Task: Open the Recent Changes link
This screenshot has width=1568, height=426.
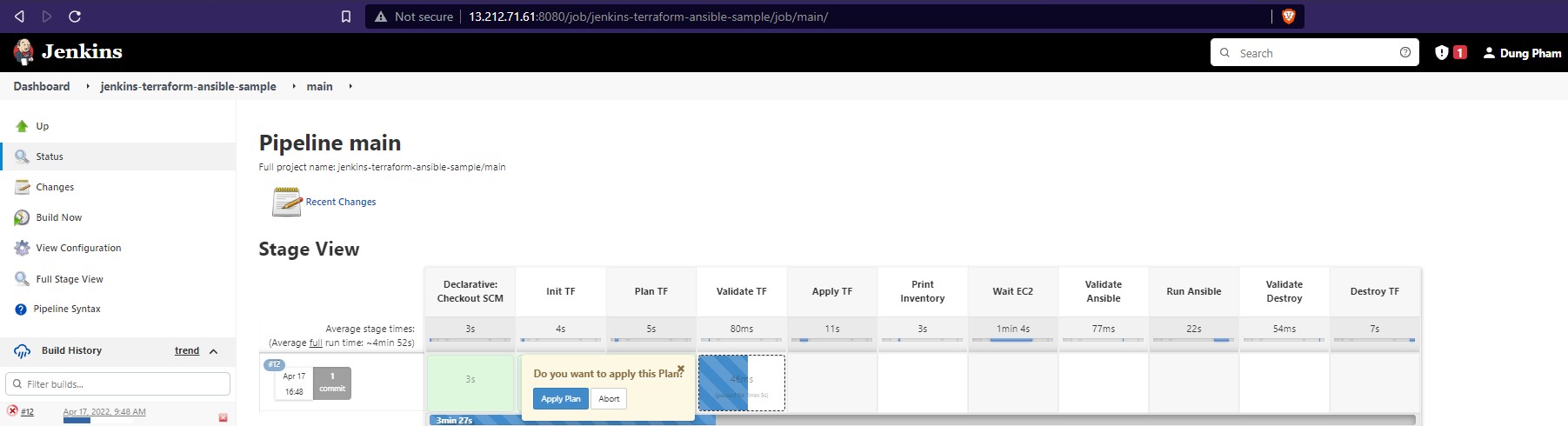Action: pyautogui.click(x=341, y=202)
